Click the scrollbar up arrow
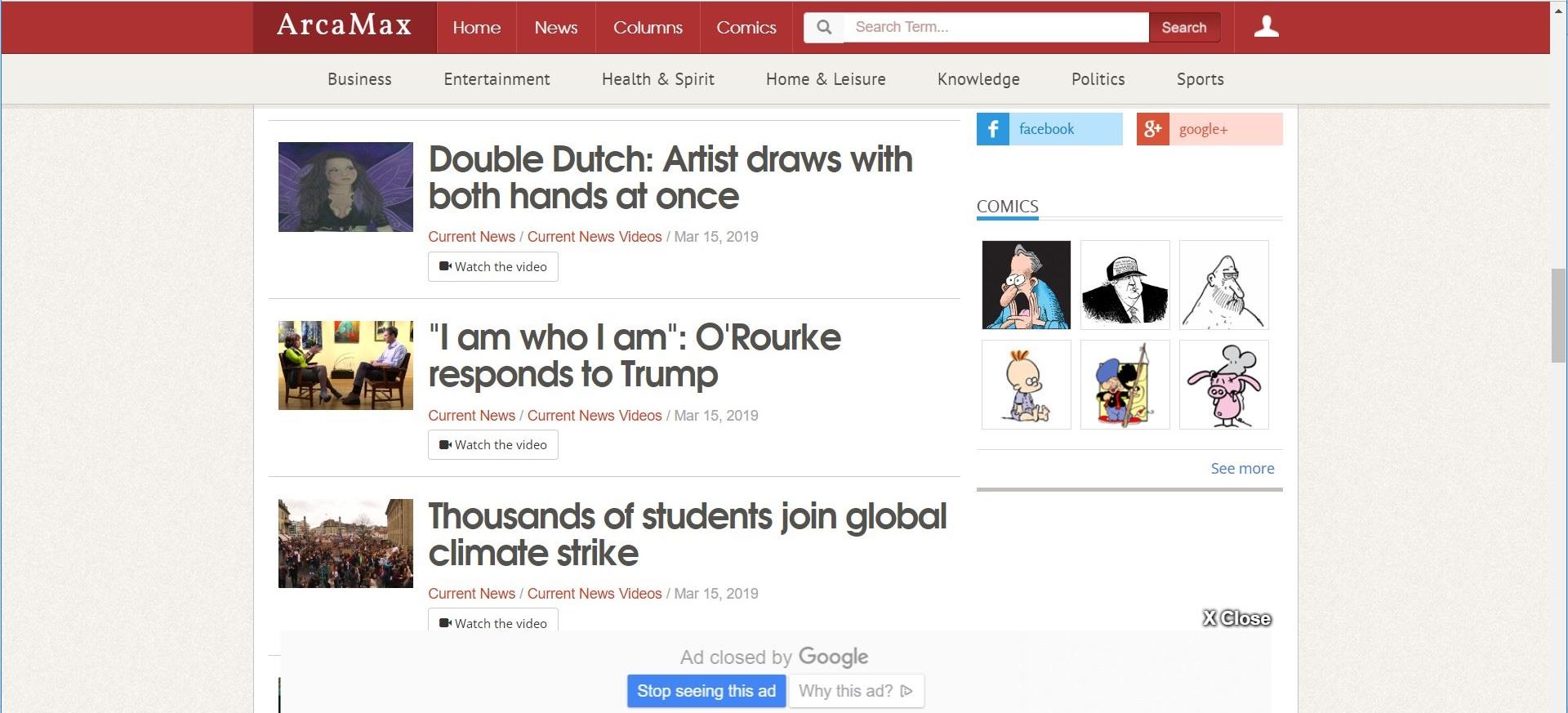 click(1559, 10)
